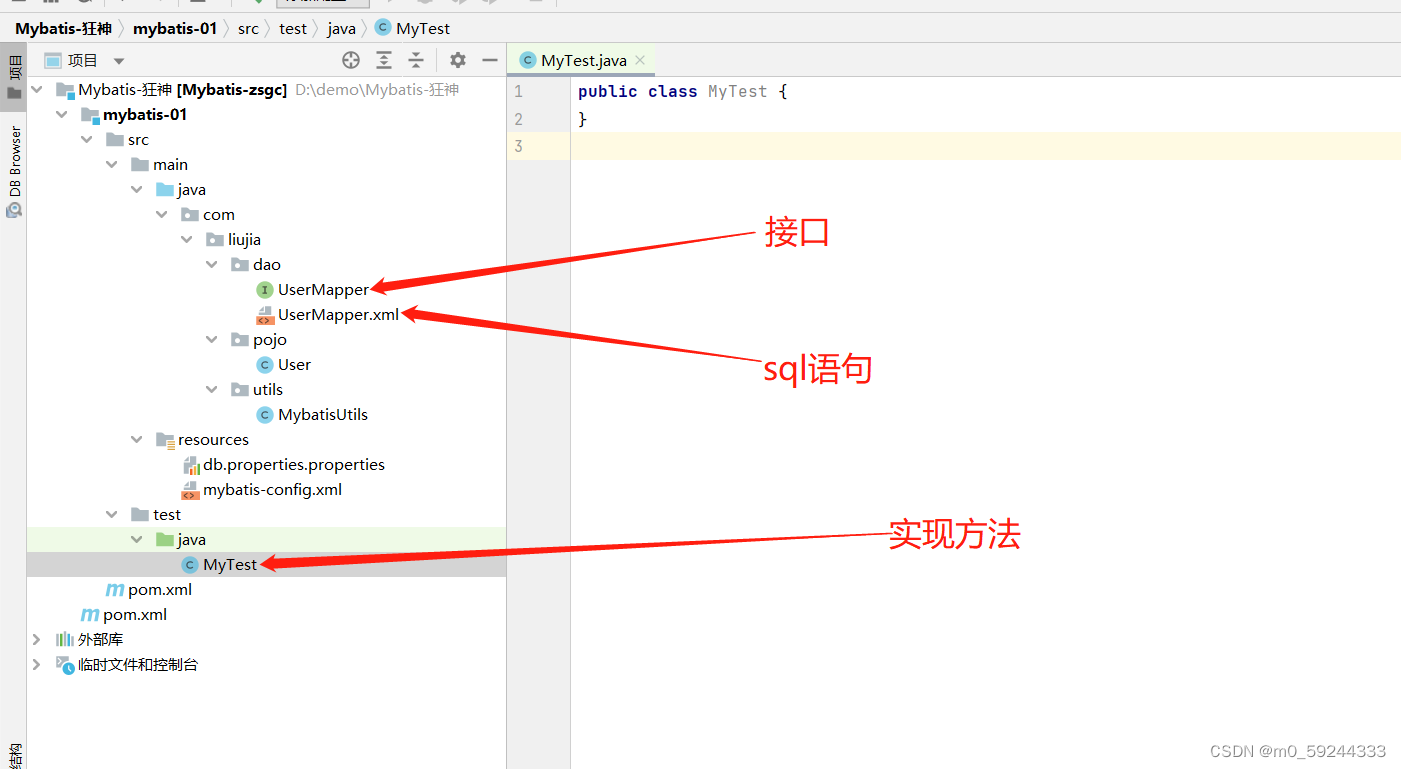Collapse the utils package node
Screen dimensions: 1401x769
point(212,389)
